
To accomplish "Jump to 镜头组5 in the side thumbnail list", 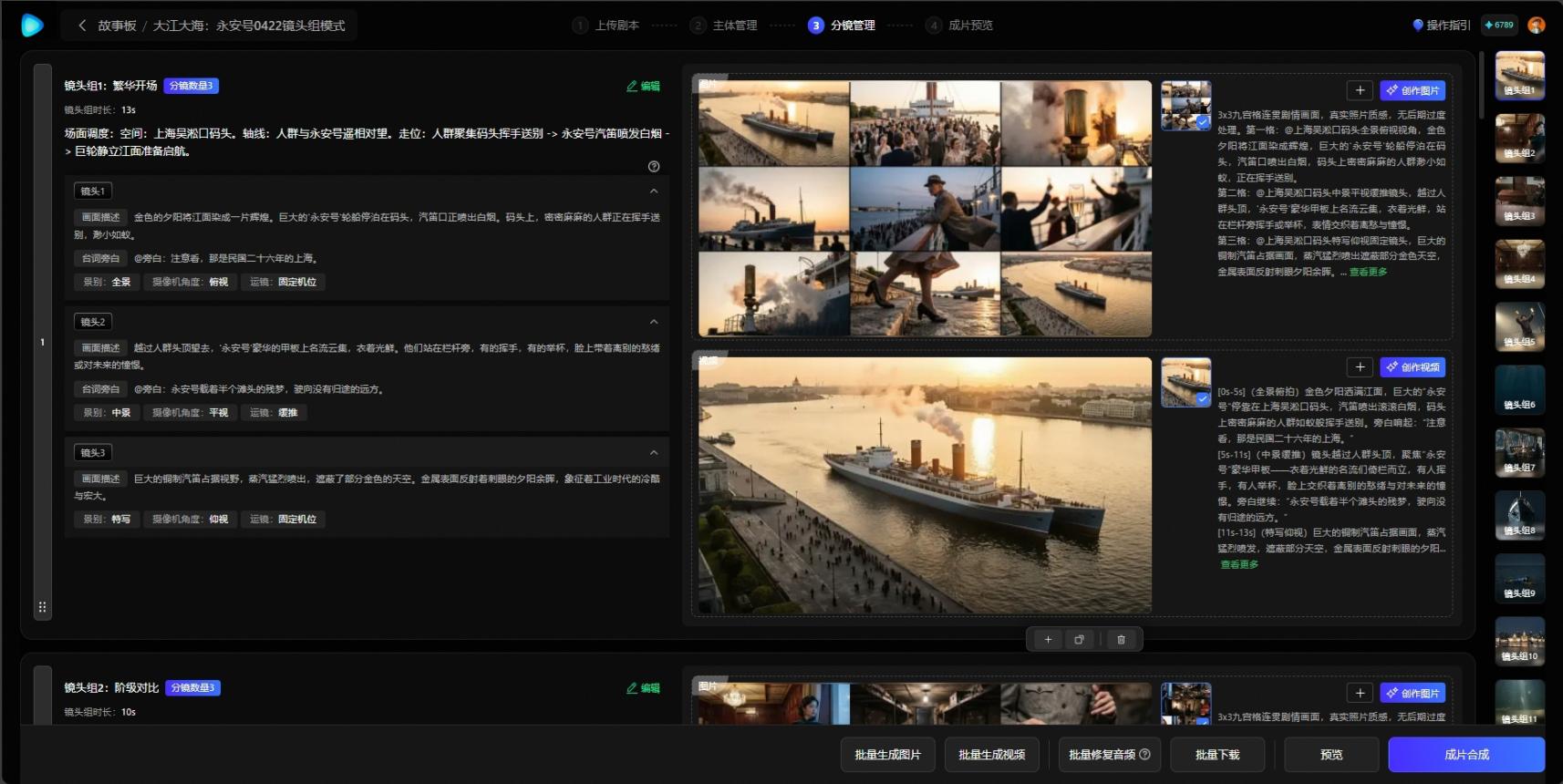I will 1520,326.
